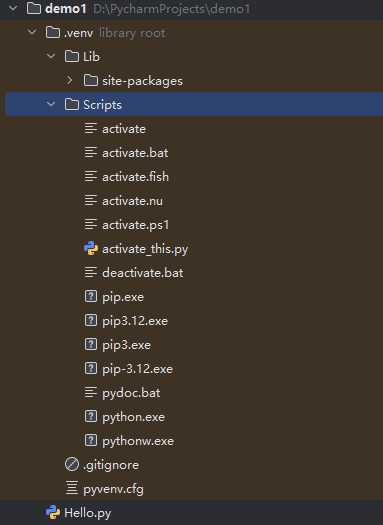
Task: Expand the site-packages folder
Action: 70,80
